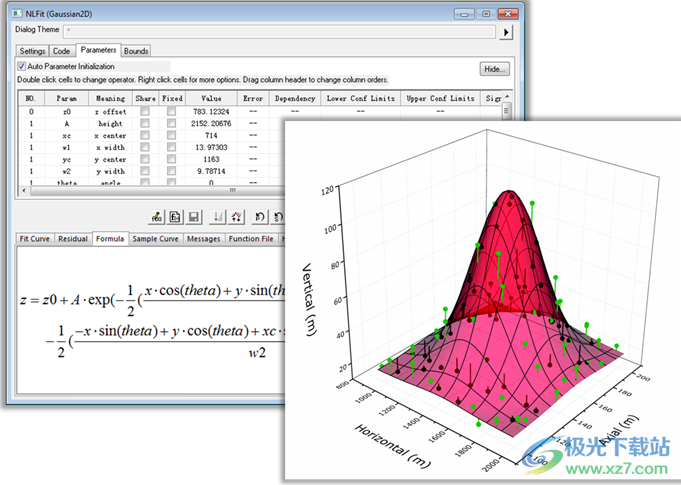Check the Share box for z0
Screen dimensions: 681x485
coord(145,112)
